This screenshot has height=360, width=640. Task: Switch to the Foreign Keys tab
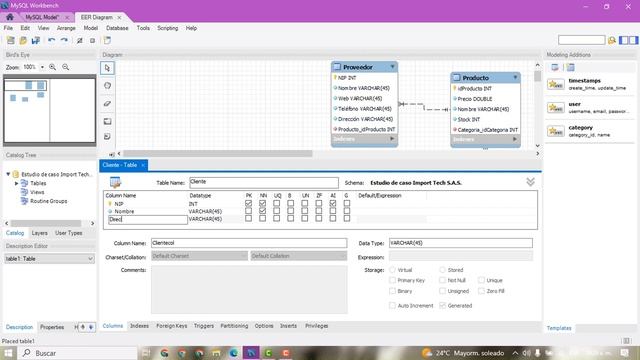tap(171, 326)
